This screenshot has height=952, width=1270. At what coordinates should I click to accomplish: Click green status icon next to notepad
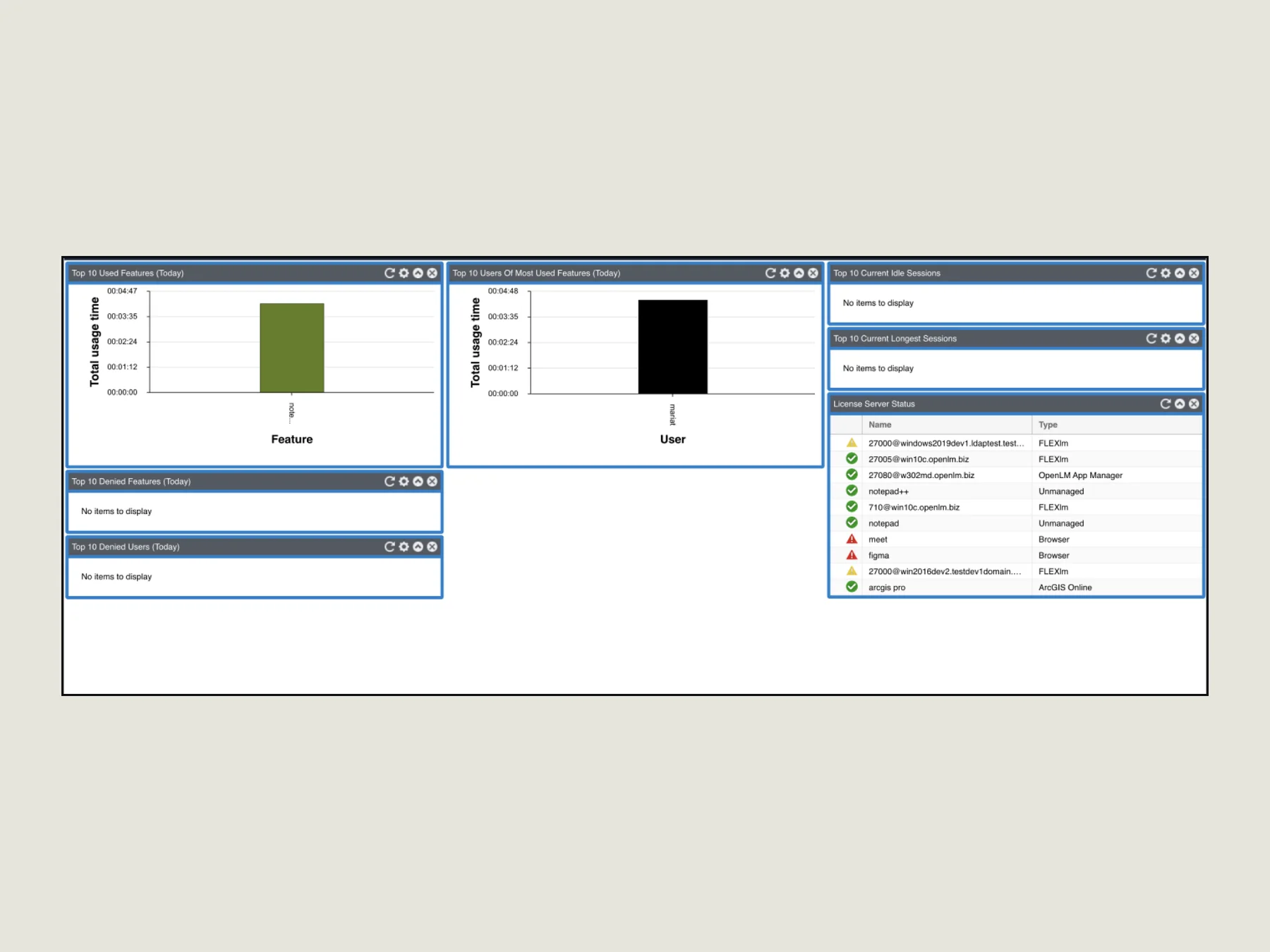(x=852, y=523)
